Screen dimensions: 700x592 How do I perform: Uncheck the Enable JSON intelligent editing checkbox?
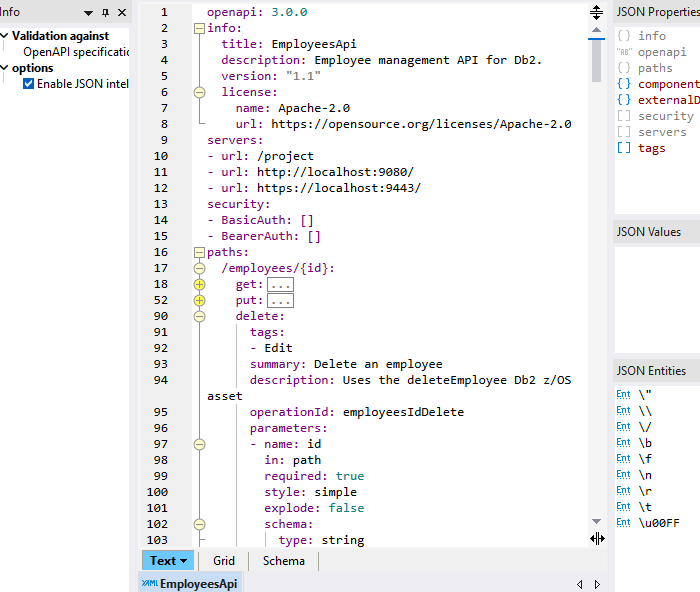28,84
